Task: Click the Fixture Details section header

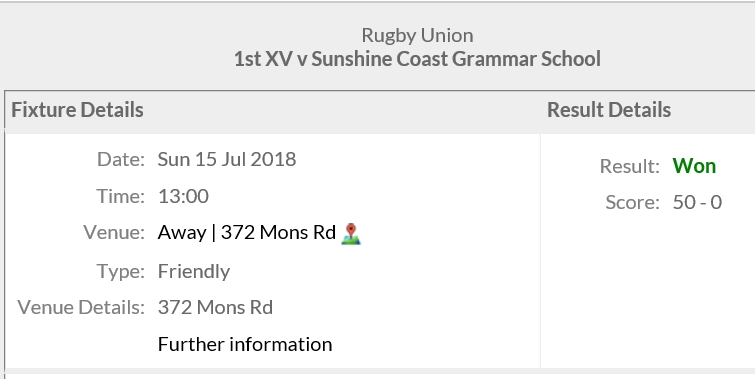Action: [x=78, y=110]
